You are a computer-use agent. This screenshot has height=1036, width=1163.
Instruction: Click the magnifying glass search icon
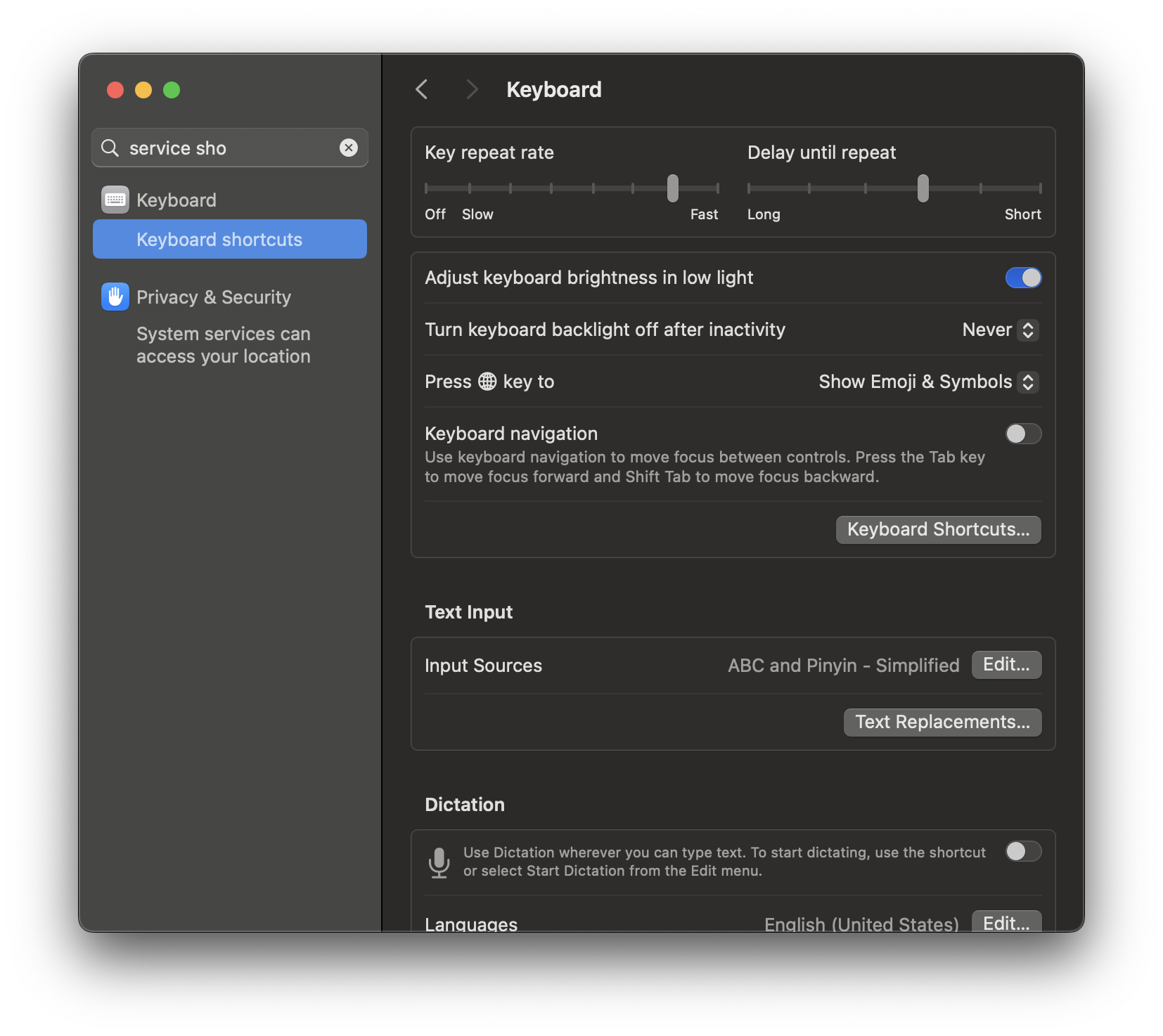(110, 148)
